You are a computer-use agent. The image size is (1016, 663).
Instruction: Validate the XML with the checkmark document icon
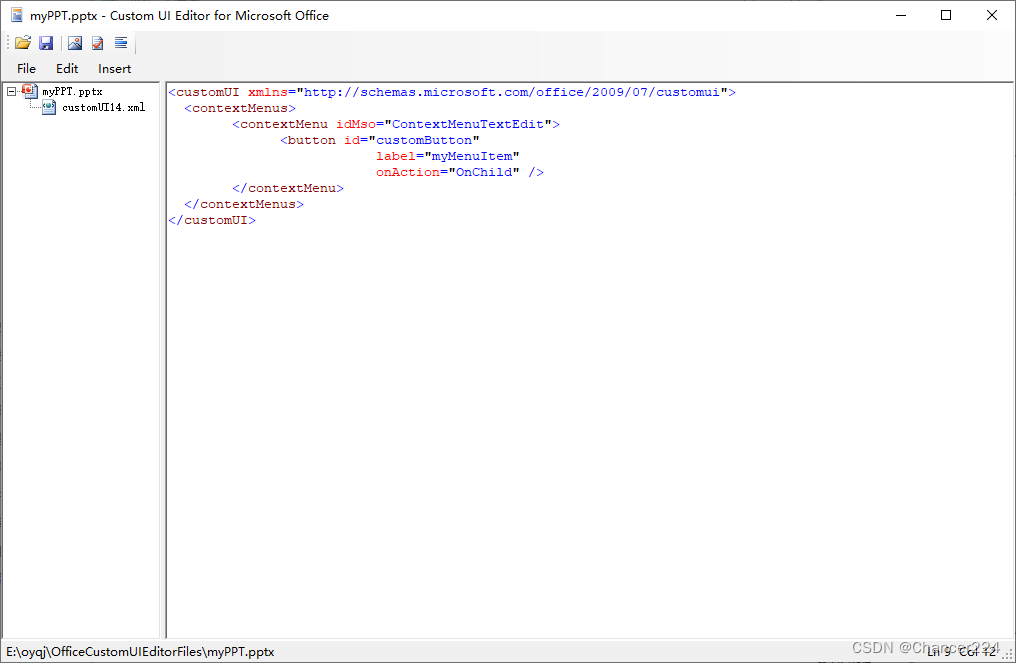tap(97, 43)
